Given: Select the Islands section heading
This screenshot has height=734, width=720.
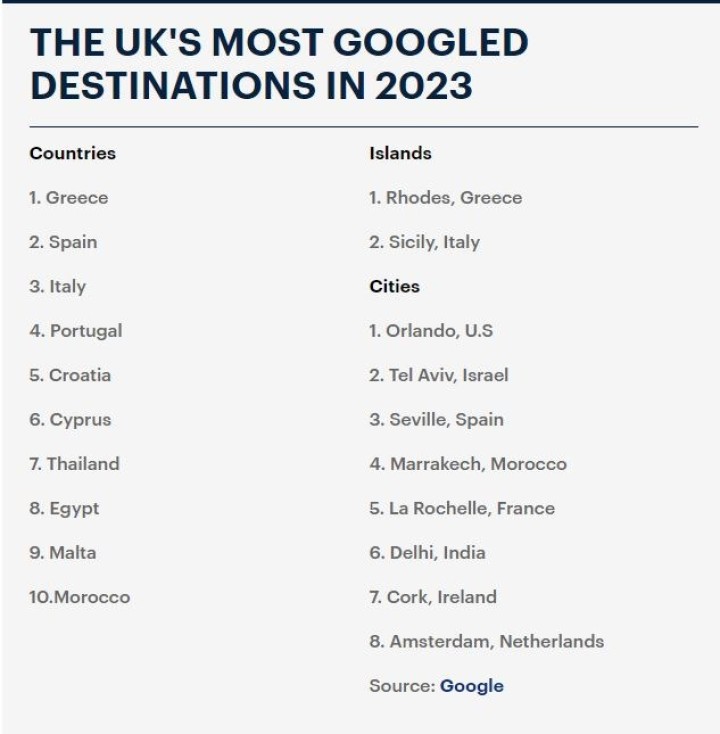Looking at the screenshot, I should click(400, 153).
